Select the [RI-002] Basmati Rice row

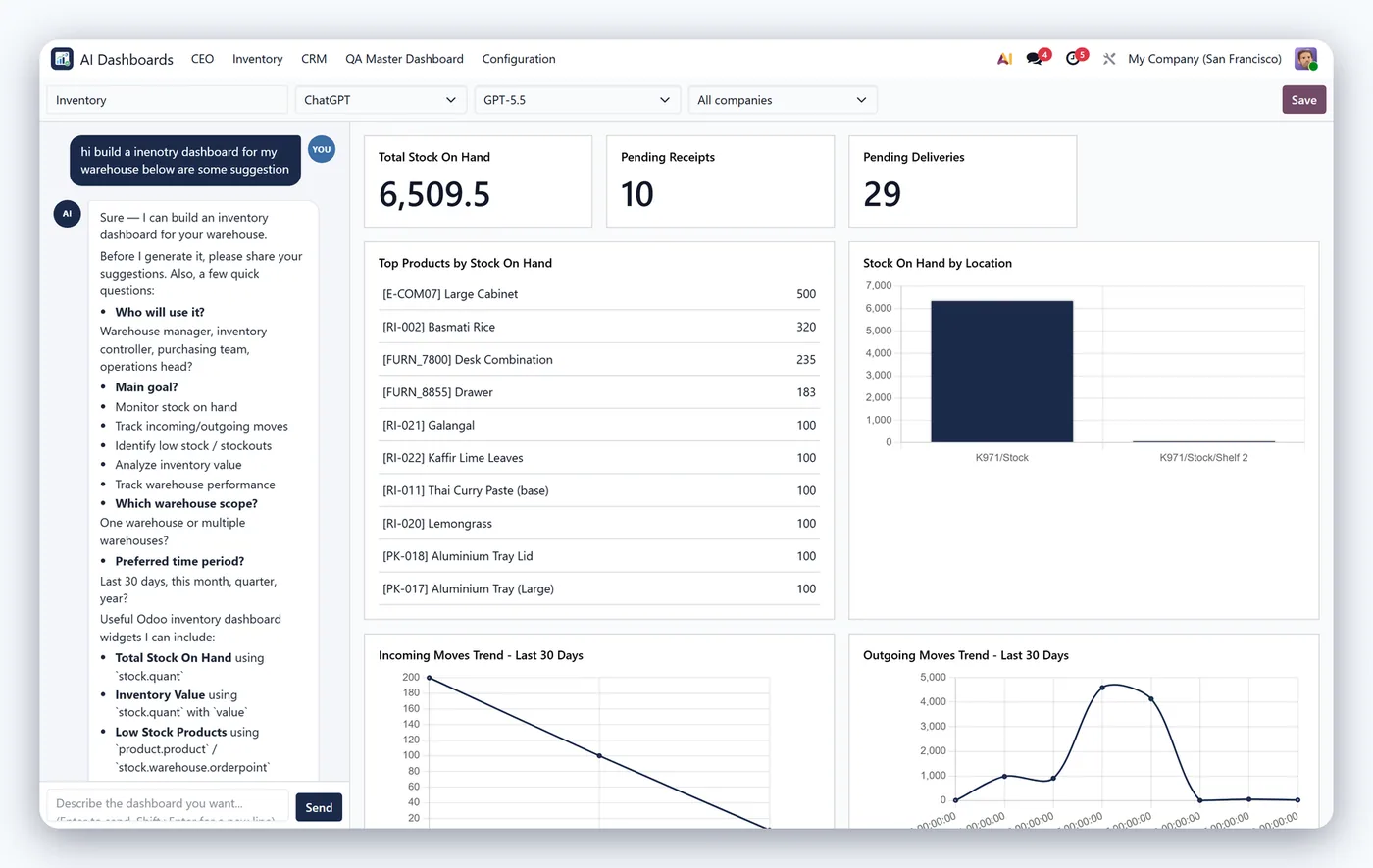click(599, 327)
